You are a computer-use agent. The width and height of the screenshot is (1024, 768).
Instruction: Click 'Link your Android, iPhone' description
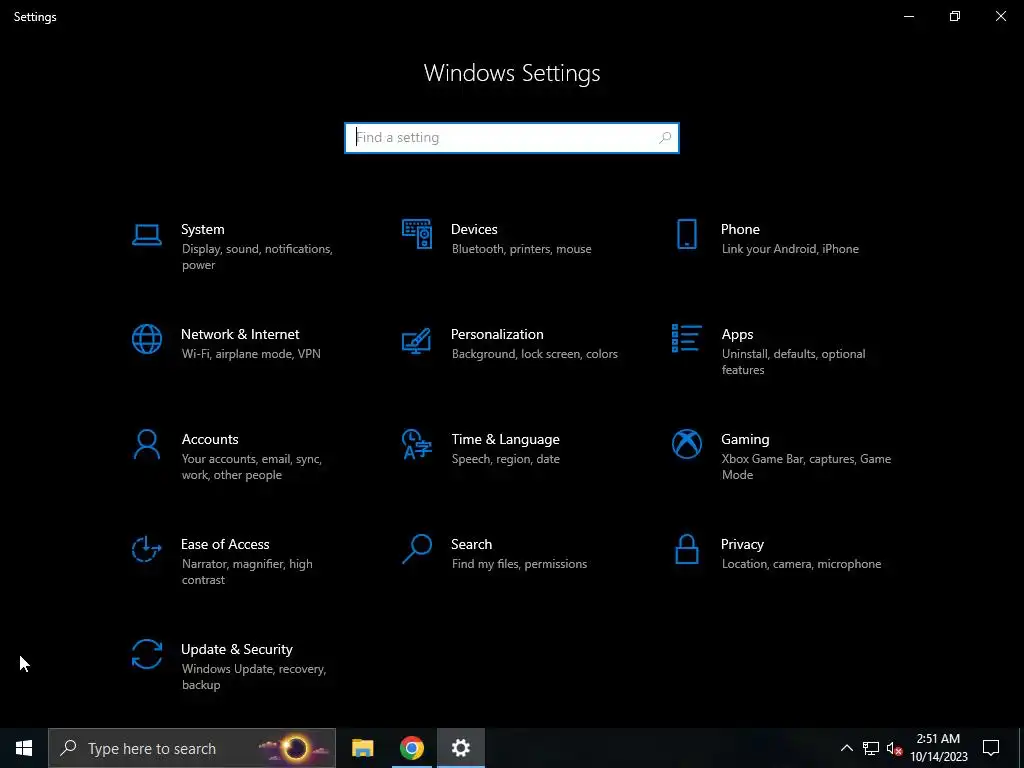click(790, 249)
